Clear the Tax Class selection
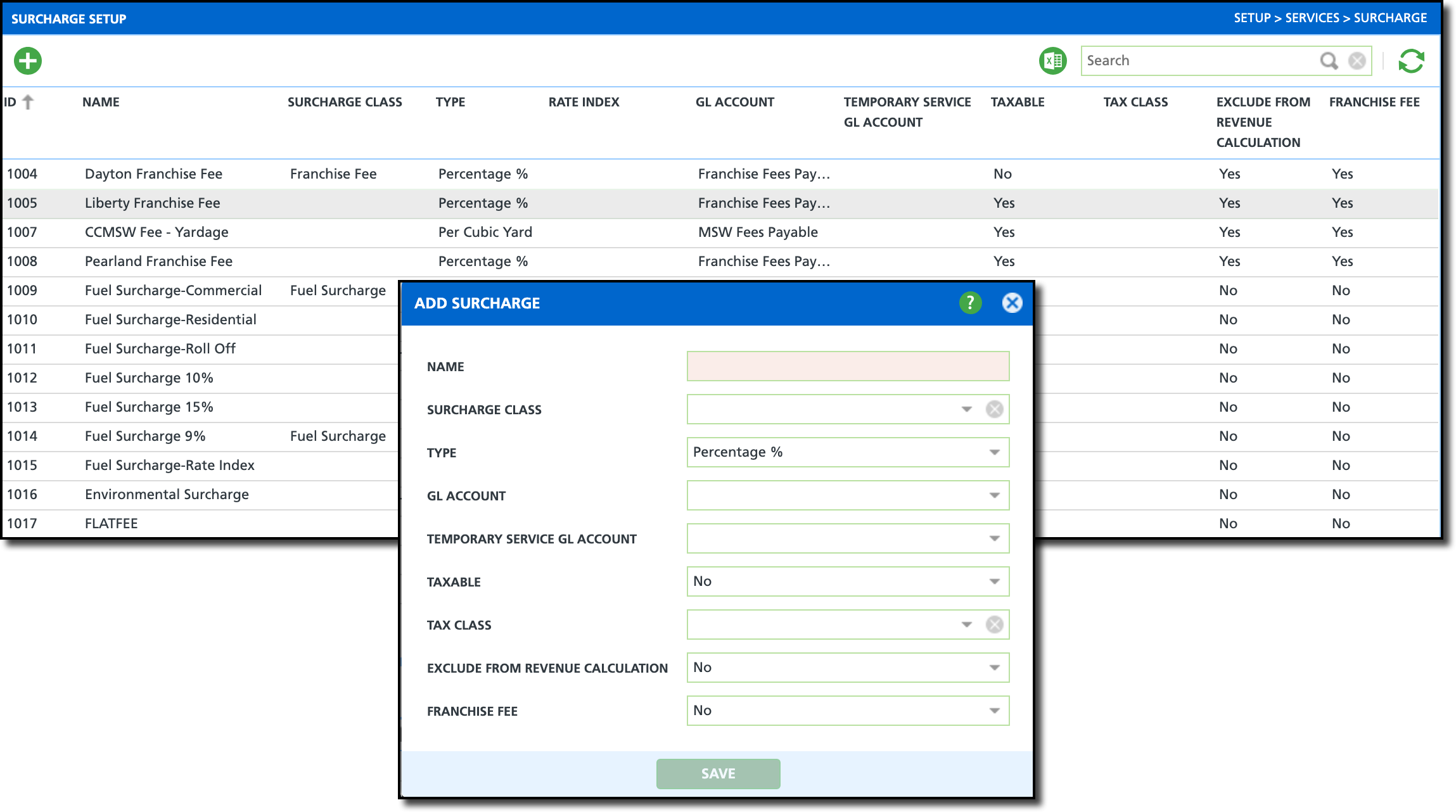Screen dimensions: 1456x812 (x=994, y=625)
